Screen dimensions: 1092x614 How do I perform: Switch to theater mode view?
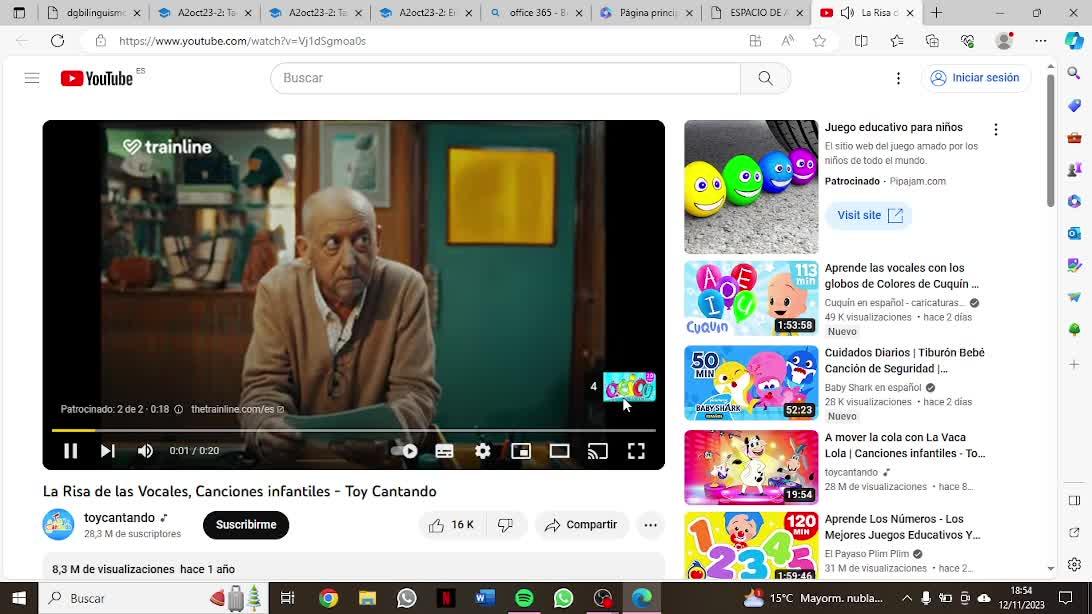click(x=559, y=451)
